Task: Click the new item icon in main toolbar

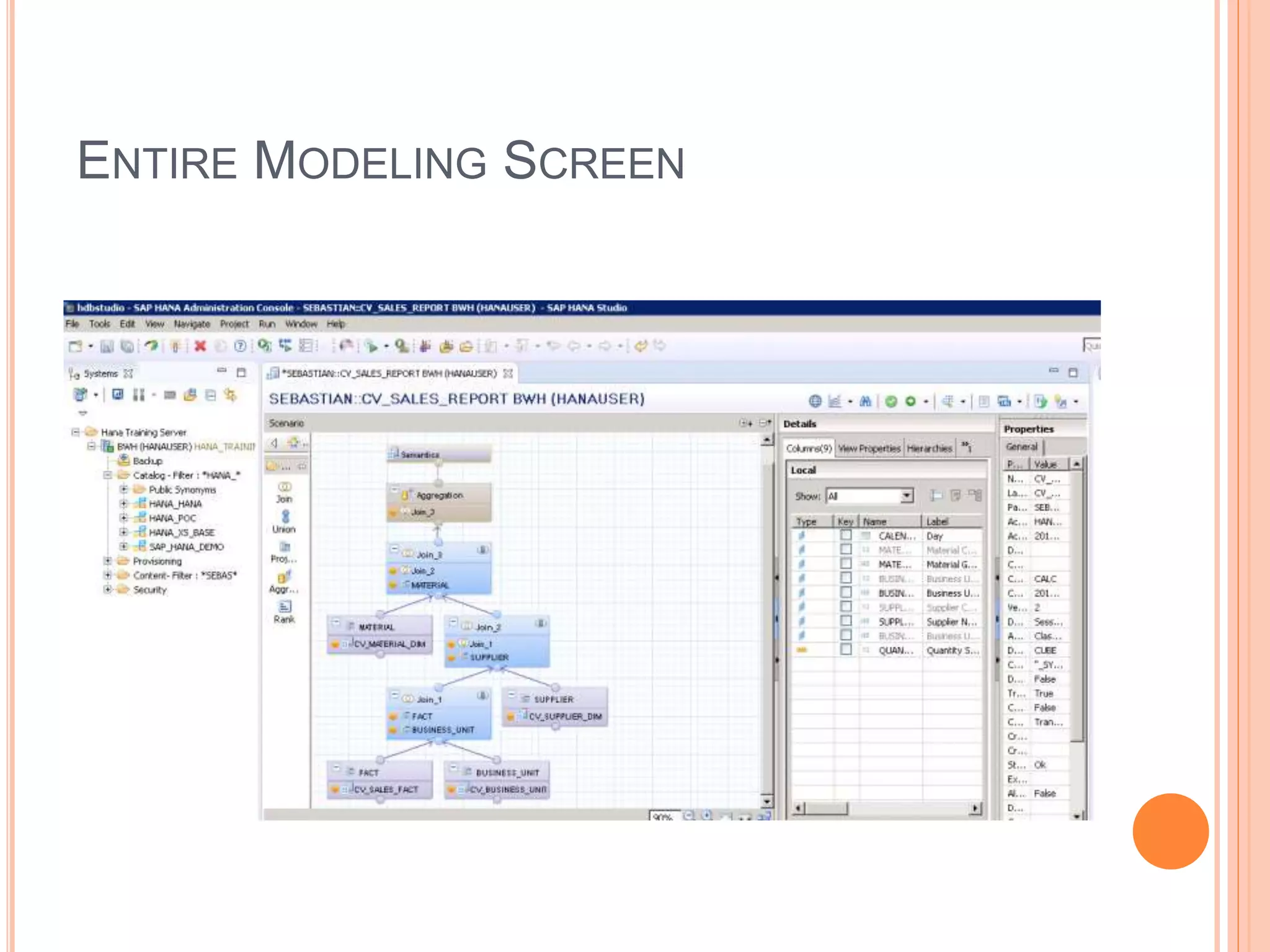Action: click(x=76, y=346)
